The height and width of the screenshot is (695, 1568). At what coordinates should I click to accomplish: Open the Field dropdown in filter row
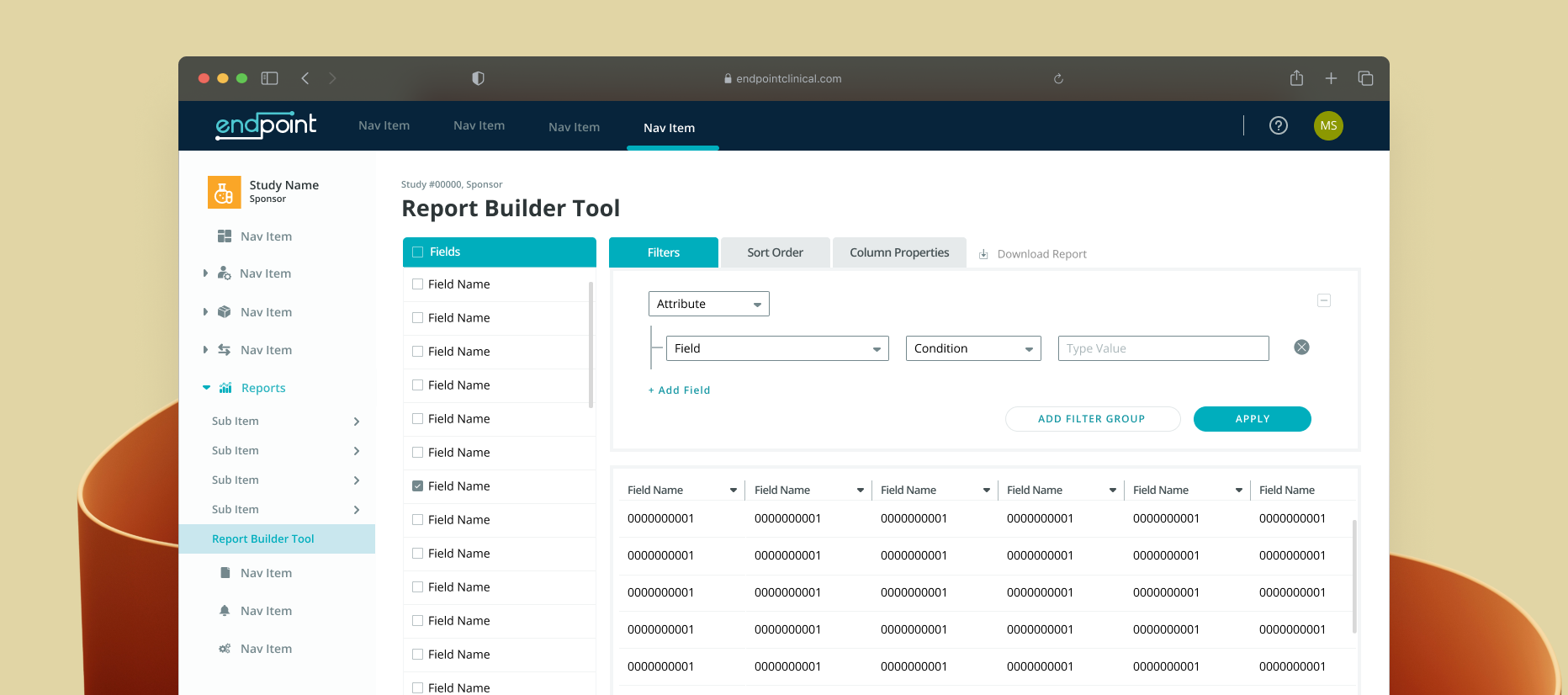point(777,348)
